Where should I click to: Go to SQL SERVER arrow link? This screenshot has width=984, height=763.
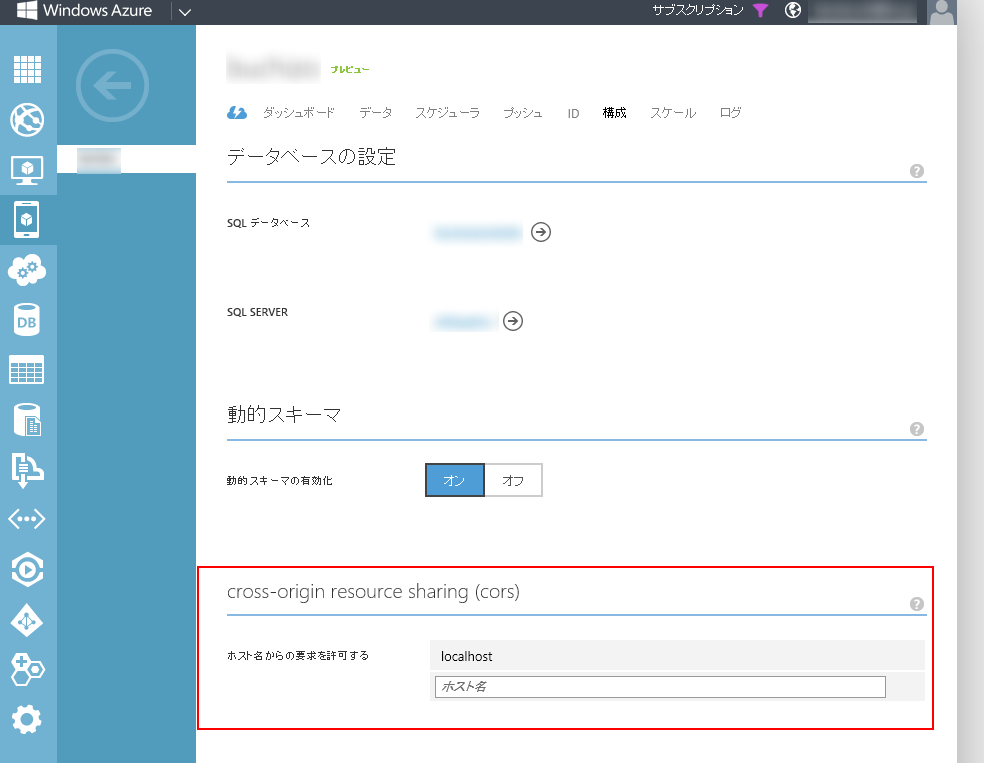tap(513, 322)
